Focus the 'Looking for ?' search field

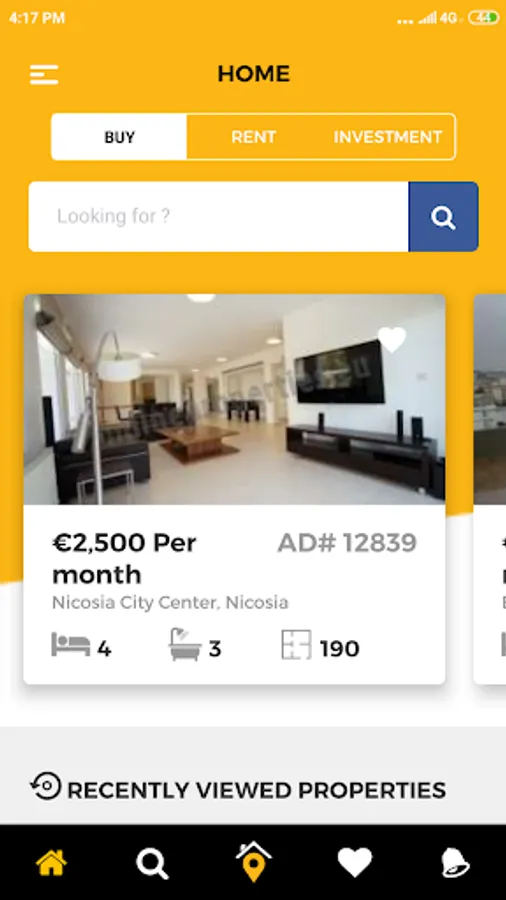point(219,217)
